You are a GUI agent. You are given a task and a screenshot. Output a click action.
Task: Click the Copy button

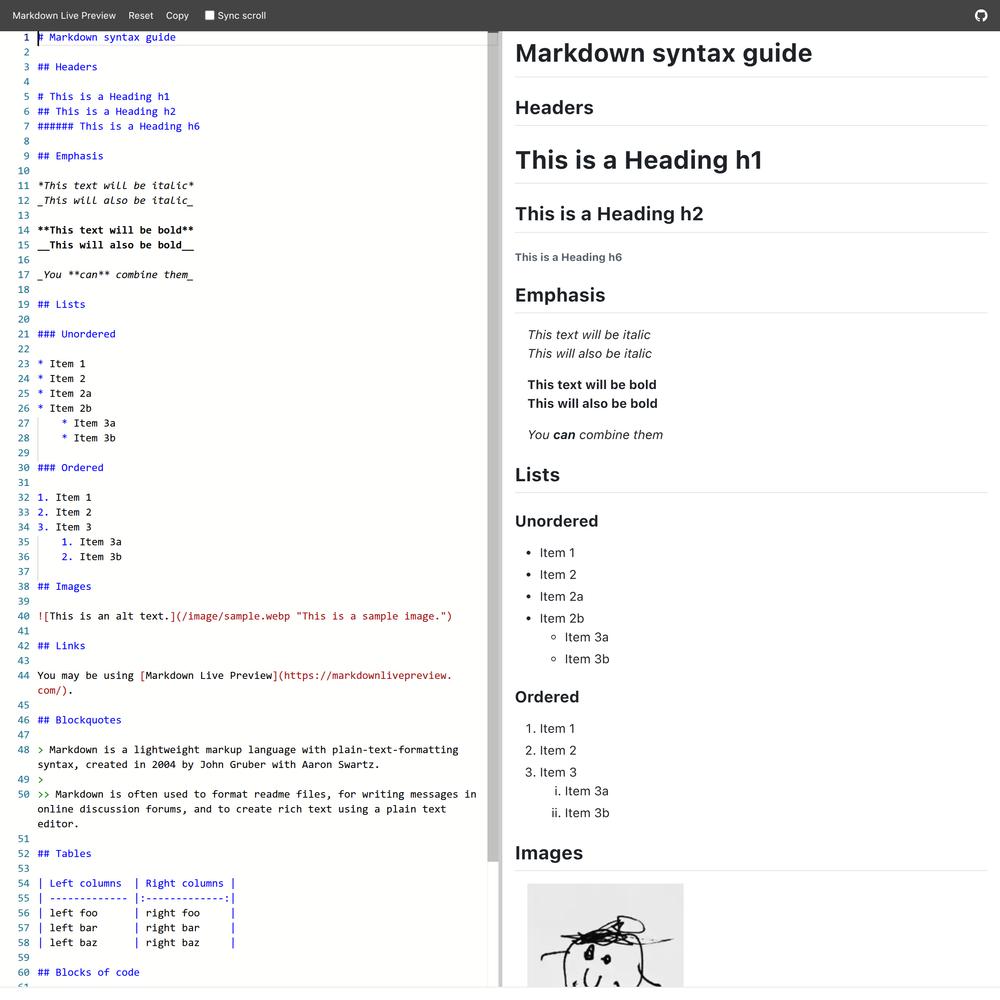pyautogui.click(x=177, y=15)
